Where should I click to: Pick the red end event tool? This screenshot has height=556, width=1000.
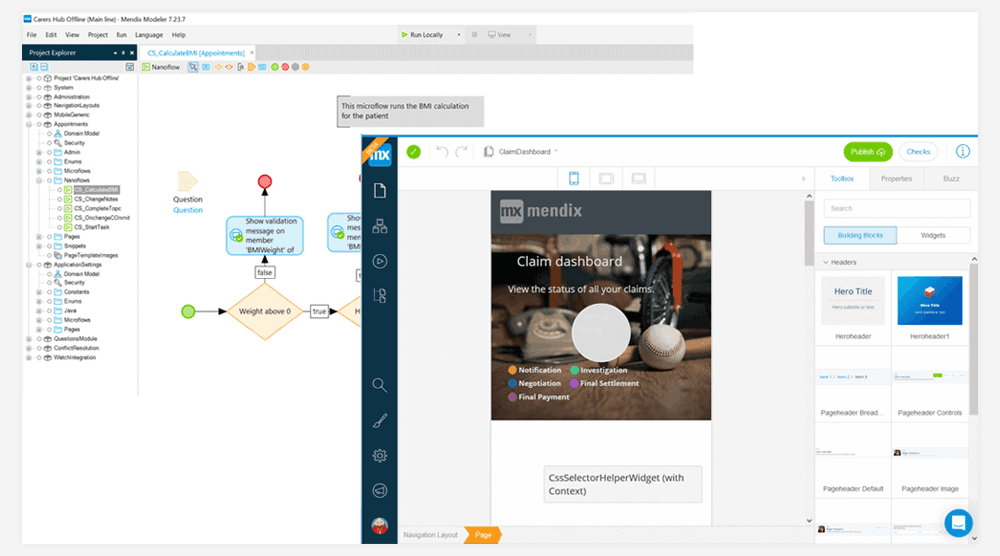[285, 67]
